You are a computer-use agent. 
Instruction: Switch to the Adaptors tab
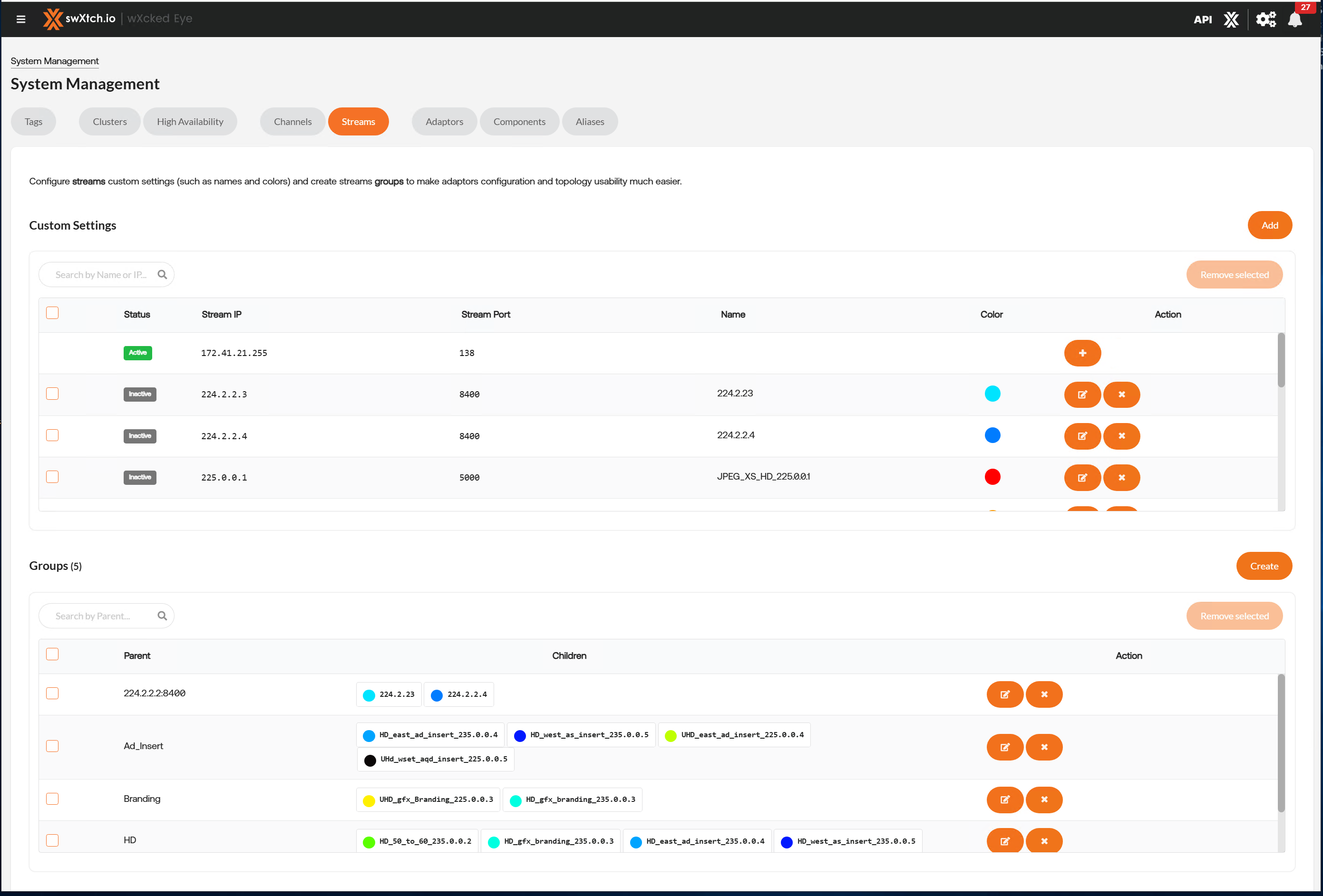coord(444,121)
